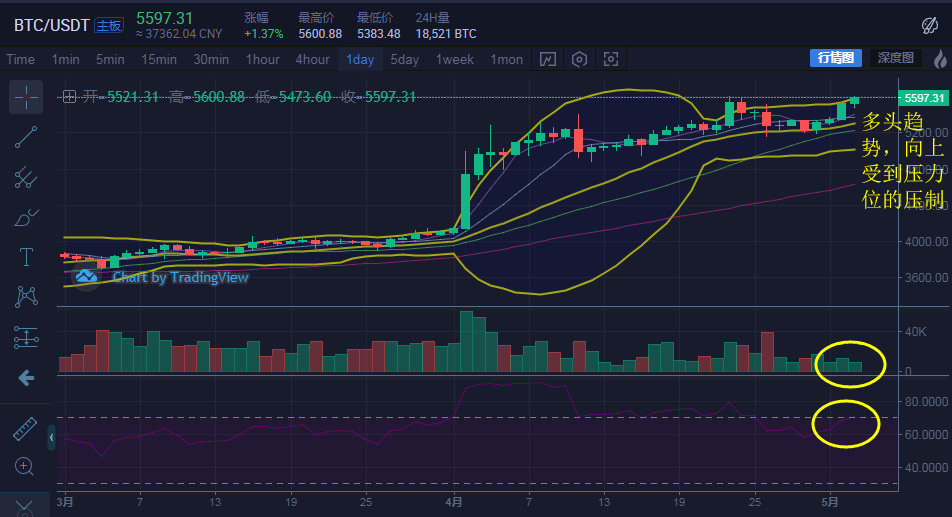This screenshot has width=952, height=517.
Task: Select the trend line drawing tool
Action: click(x=26, y=138)
